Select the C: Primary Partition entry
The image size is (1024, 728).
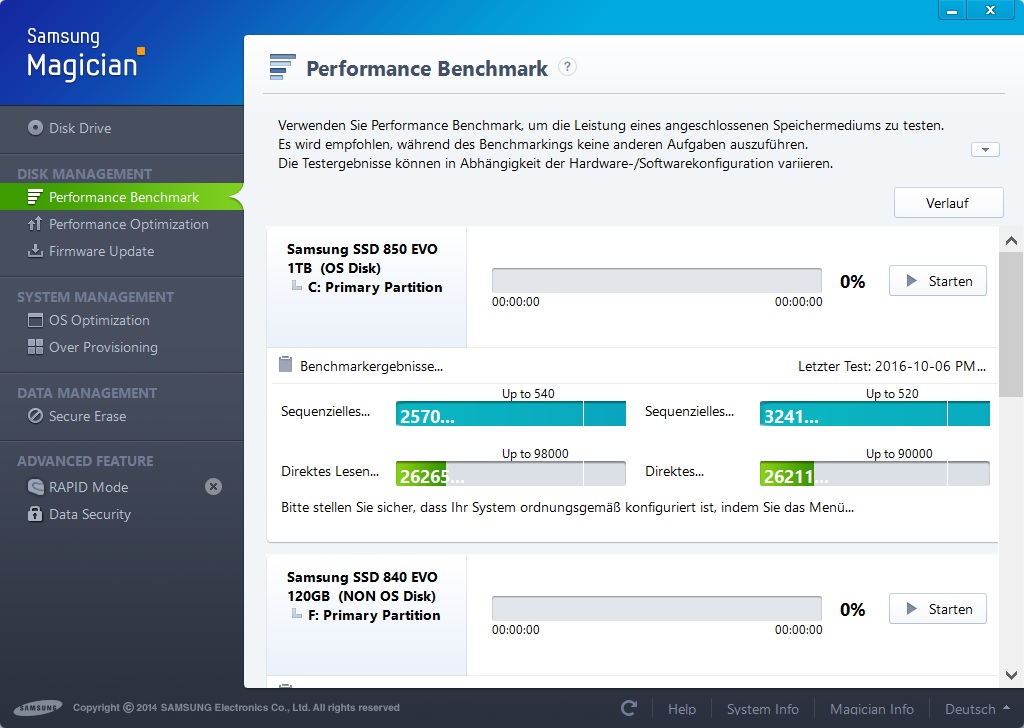375,287
